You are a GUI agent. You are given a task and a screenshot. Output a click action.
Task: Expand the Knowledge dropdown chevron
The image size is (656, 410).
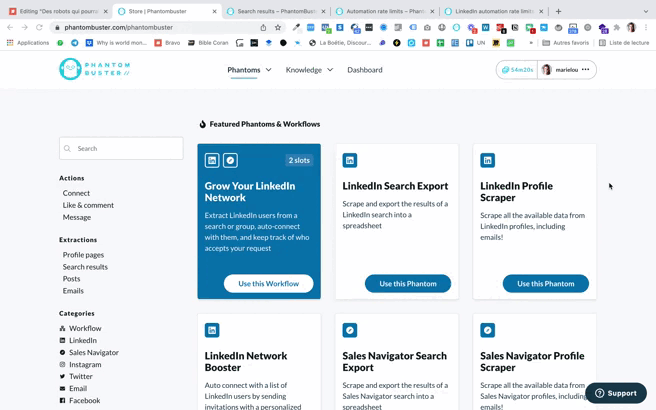coord(330,70)
